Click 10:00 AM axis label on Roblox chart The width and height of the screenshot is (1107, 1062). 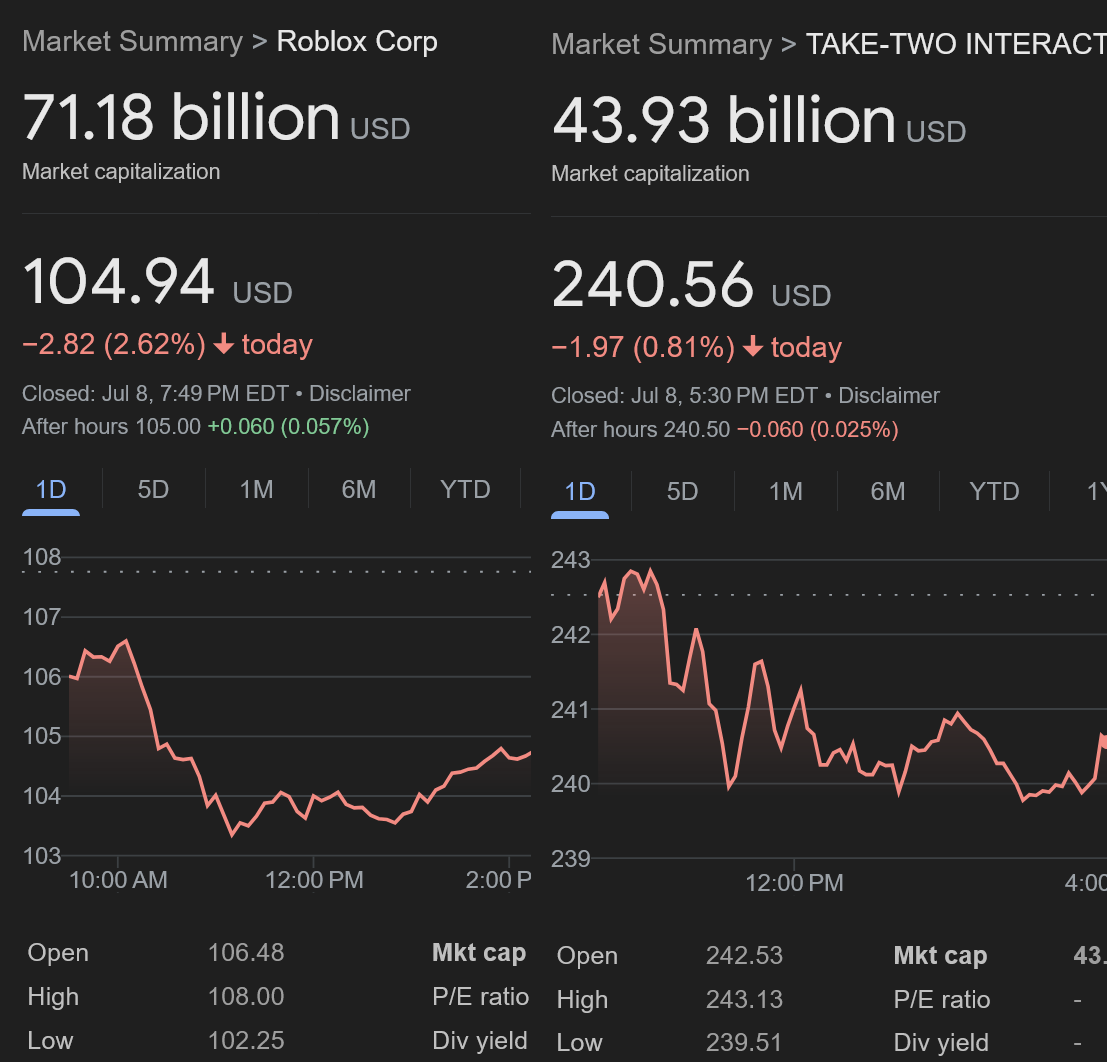pos(118,880)
